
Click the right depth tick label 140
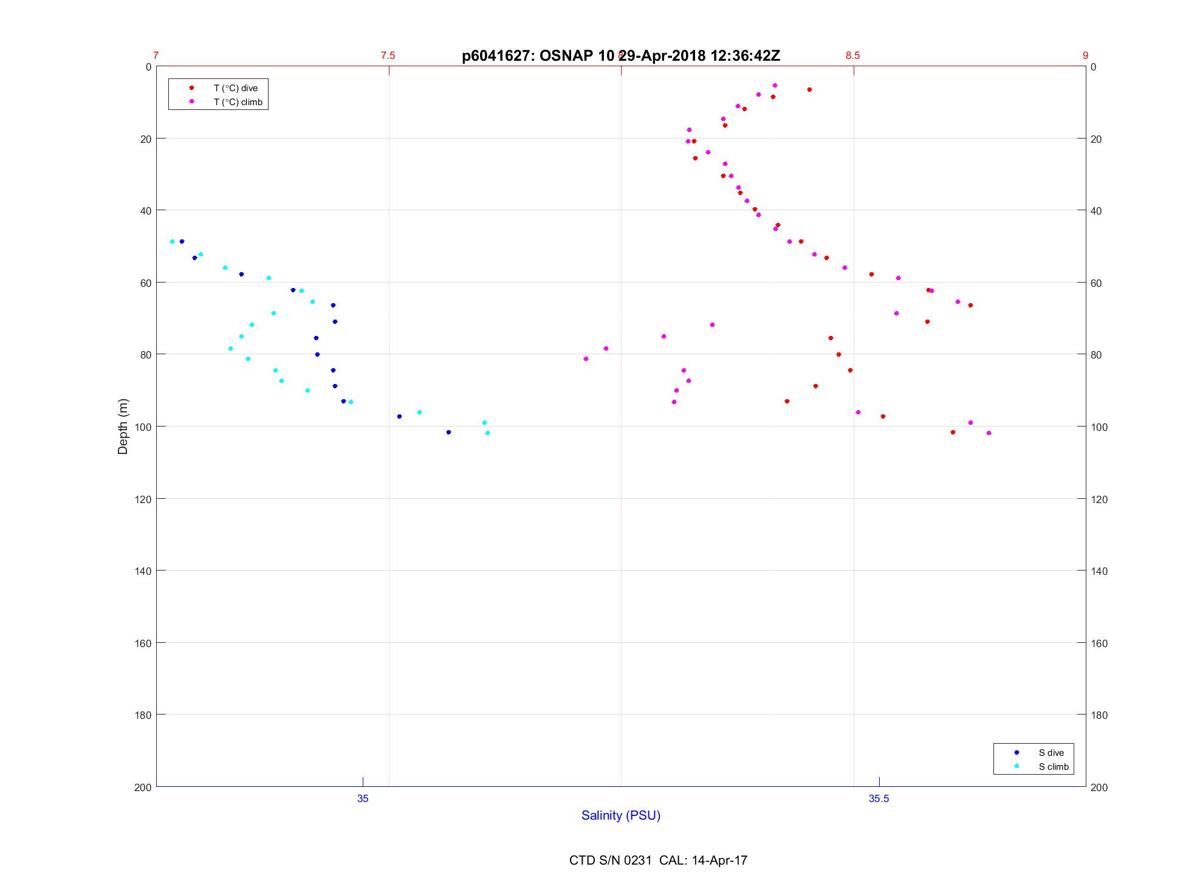[x=1099, y=571]
